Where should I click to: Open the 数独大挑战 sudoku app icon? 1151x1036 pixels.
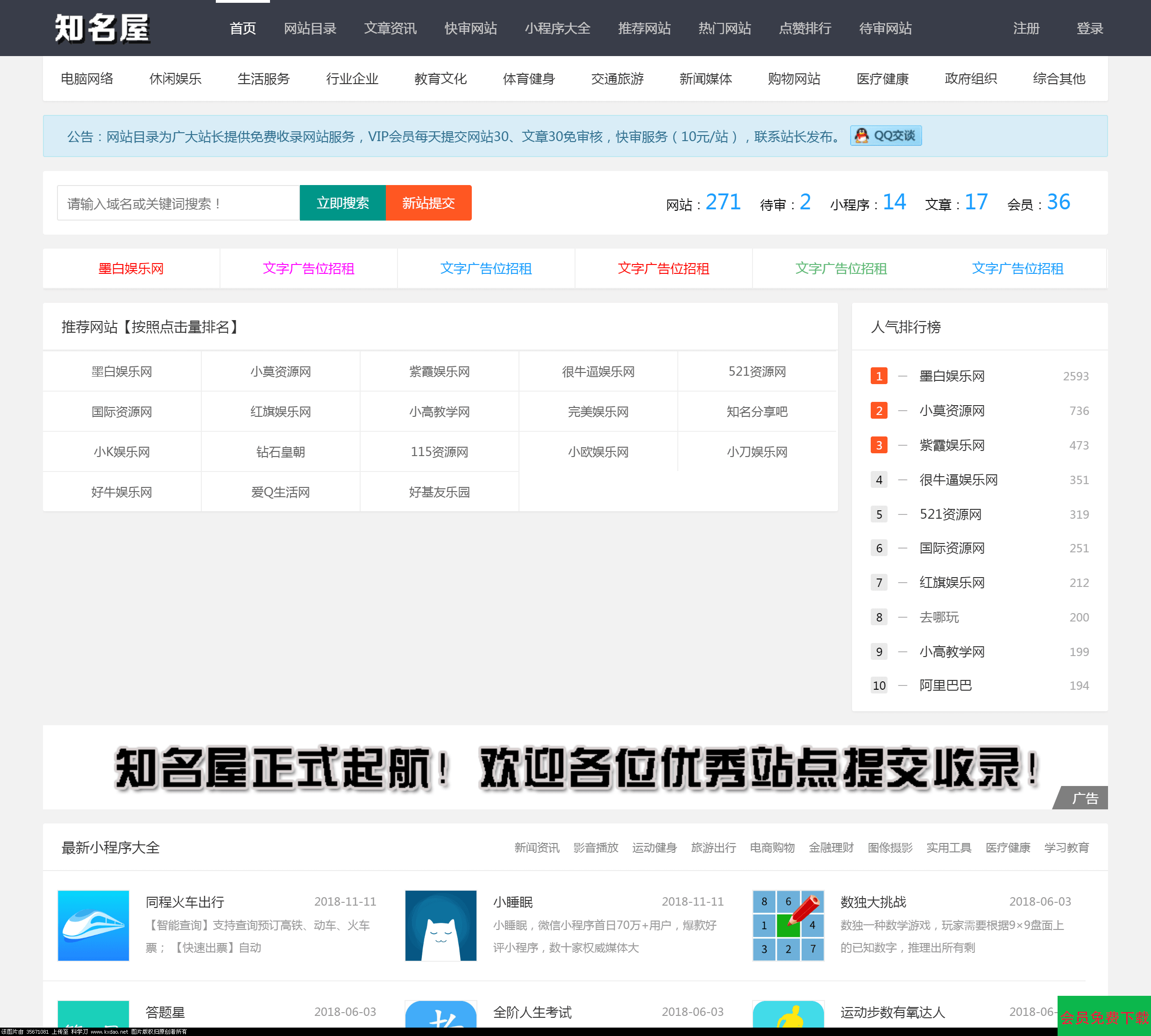point(788,925)
